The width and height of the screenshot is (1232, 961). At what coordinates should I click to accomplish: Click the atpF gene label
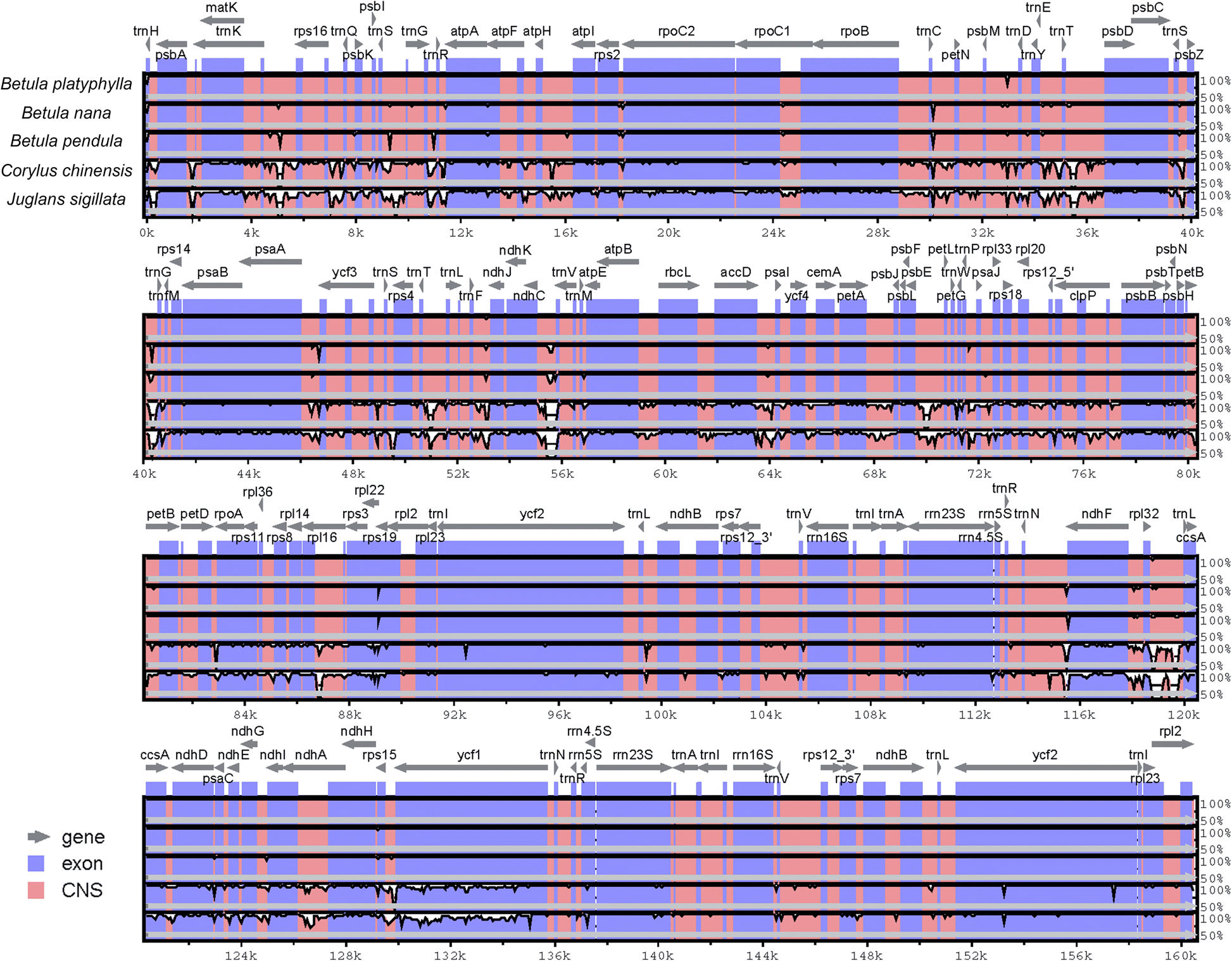coord(505,31)
